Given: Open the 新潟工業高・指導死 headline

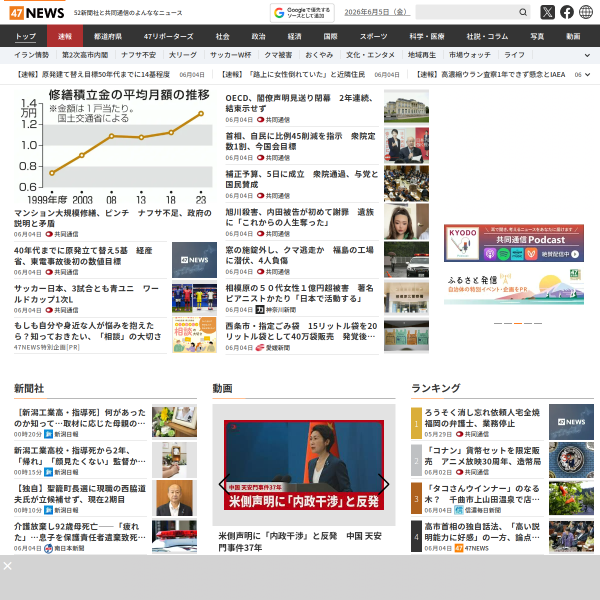Looking at the screenshot, I should [x=80, y=418].
